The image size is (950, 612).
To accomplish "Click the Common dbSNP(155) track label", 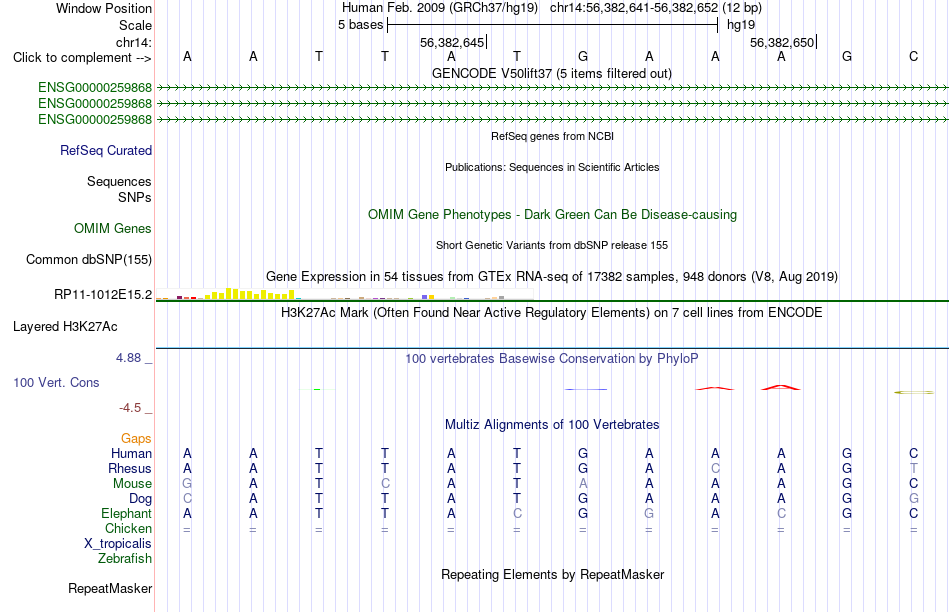I will 88,259.
